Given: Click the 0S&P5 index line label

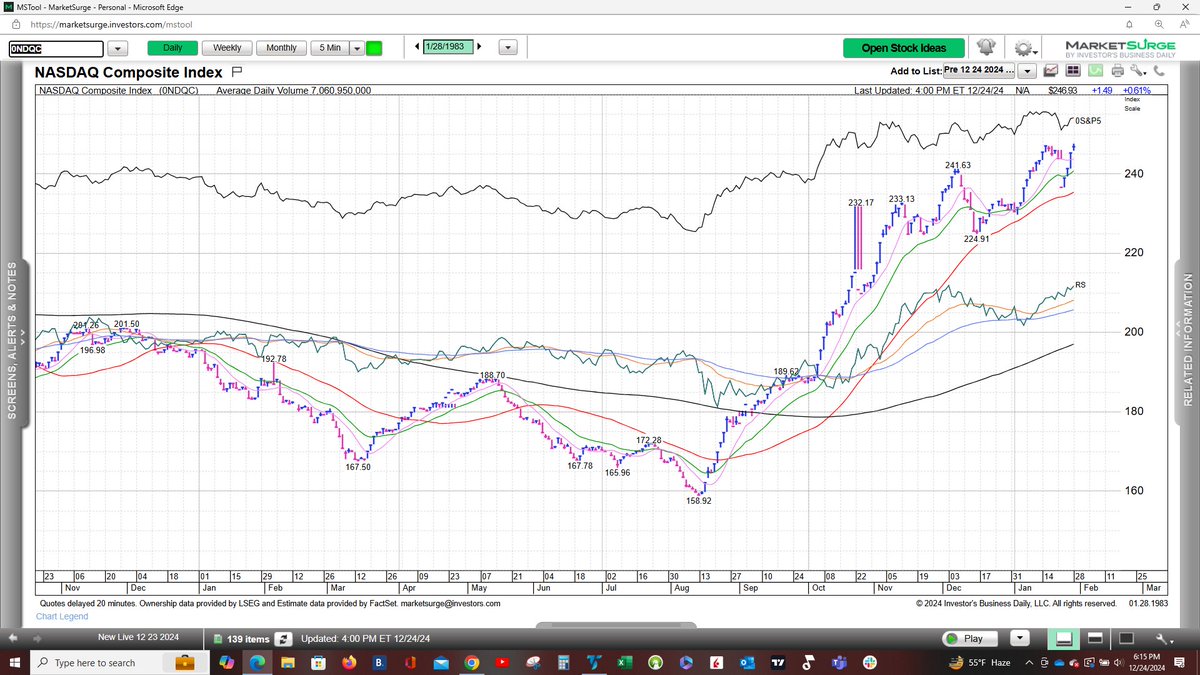Looking at the screenshot, I should pyautogui.click(x=1088, y=121).
